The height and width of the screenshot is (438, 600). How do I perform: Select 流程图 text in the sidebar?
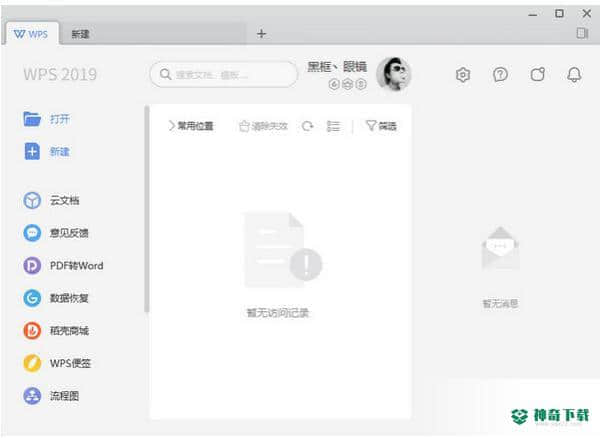click(65, 396)
